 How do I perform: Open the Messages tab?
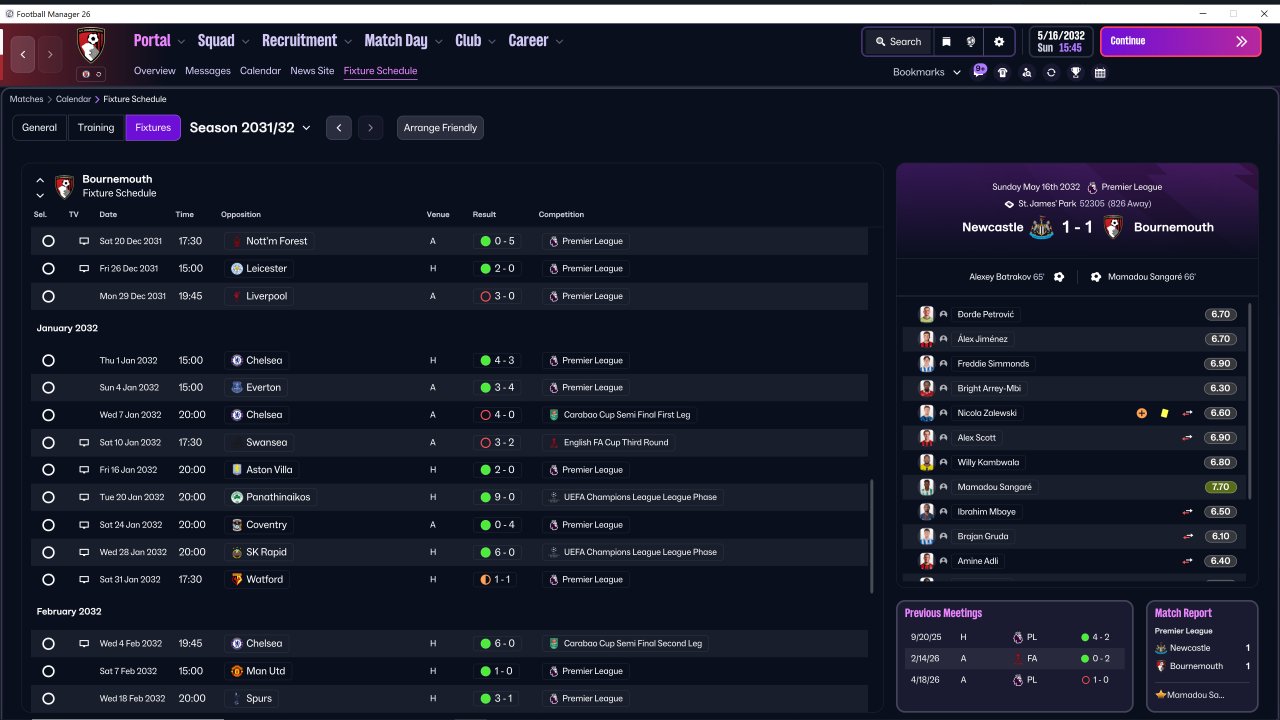click(208, 71)
